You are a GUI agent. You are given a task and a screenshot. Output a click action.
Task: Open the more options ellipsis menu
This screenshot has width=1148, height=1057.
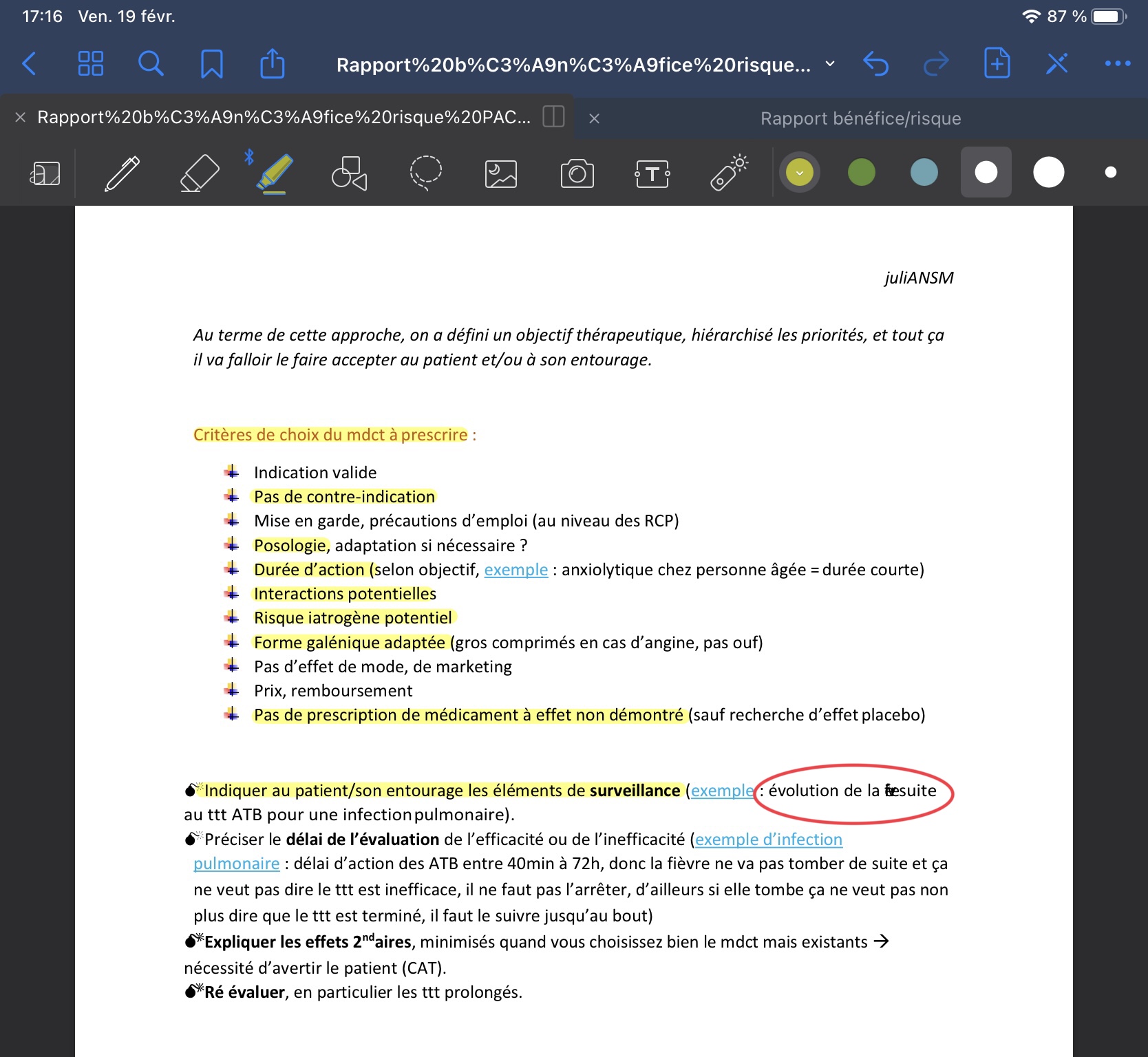(x=1117, y=64)
